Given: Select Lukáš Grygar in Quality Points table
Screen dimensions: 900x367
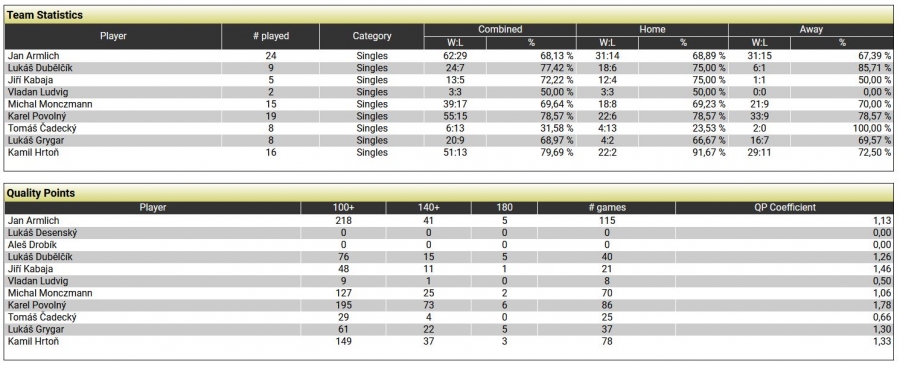Looking at the screenshot, I should click(36, 329).
